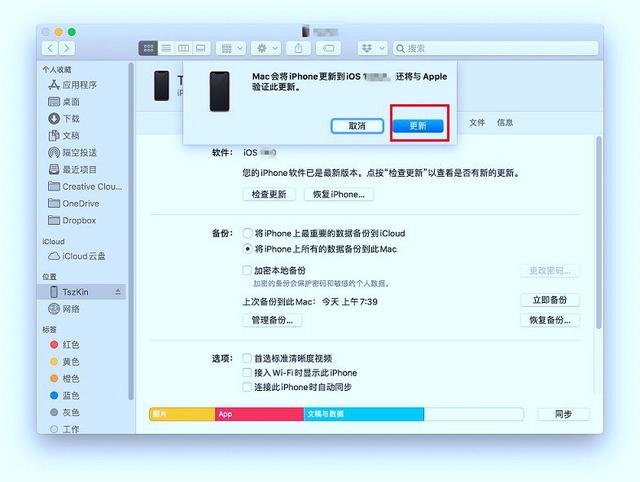Open iCloud 云盘 in the sidebar
This screenshot has width=640, height=482.
[x=77, y=256]
